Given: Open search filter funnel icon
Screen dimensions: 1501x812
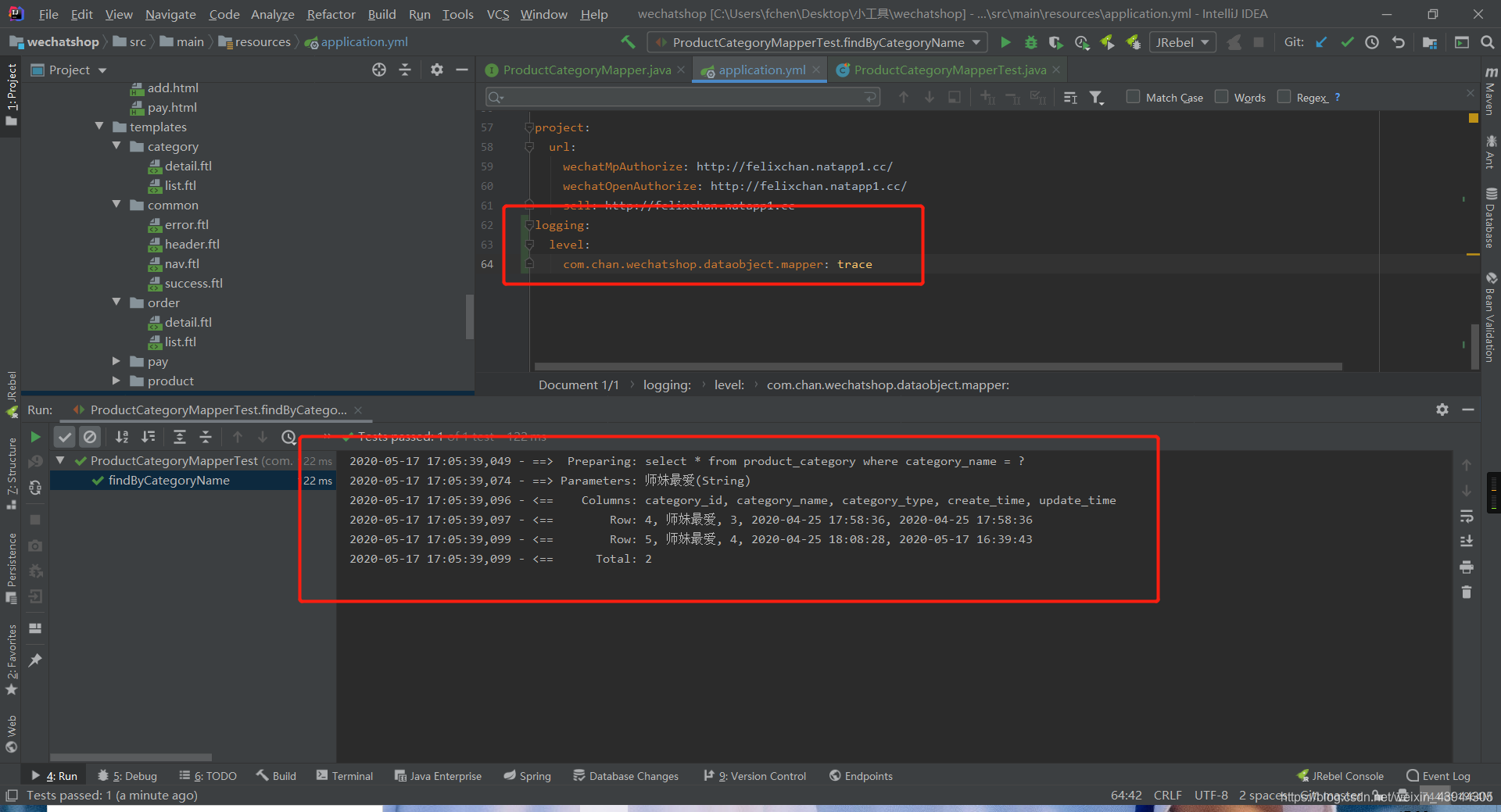Looking at the screenshot, I should [1097, 97].
